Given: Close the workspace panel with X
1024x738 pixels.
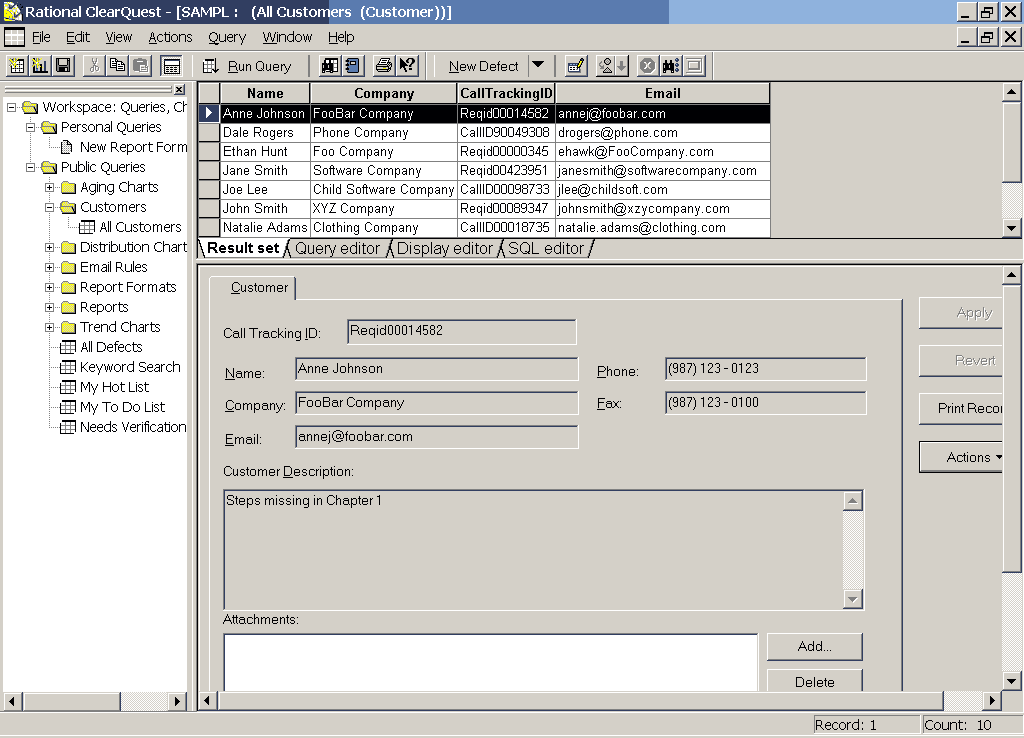Looking at the screenshot, I should (x=180, y=89).
